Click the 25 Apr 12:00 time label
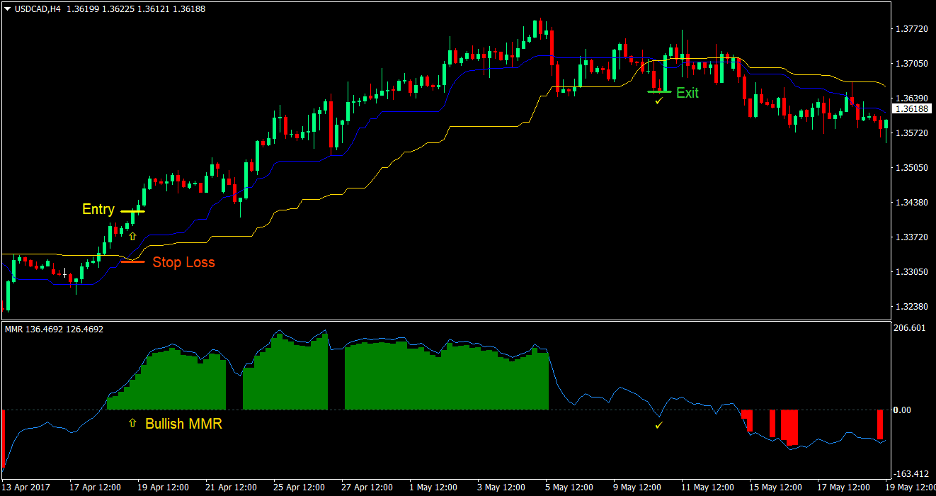The height and width of the screenshot is (496, 936). [300, 486]
